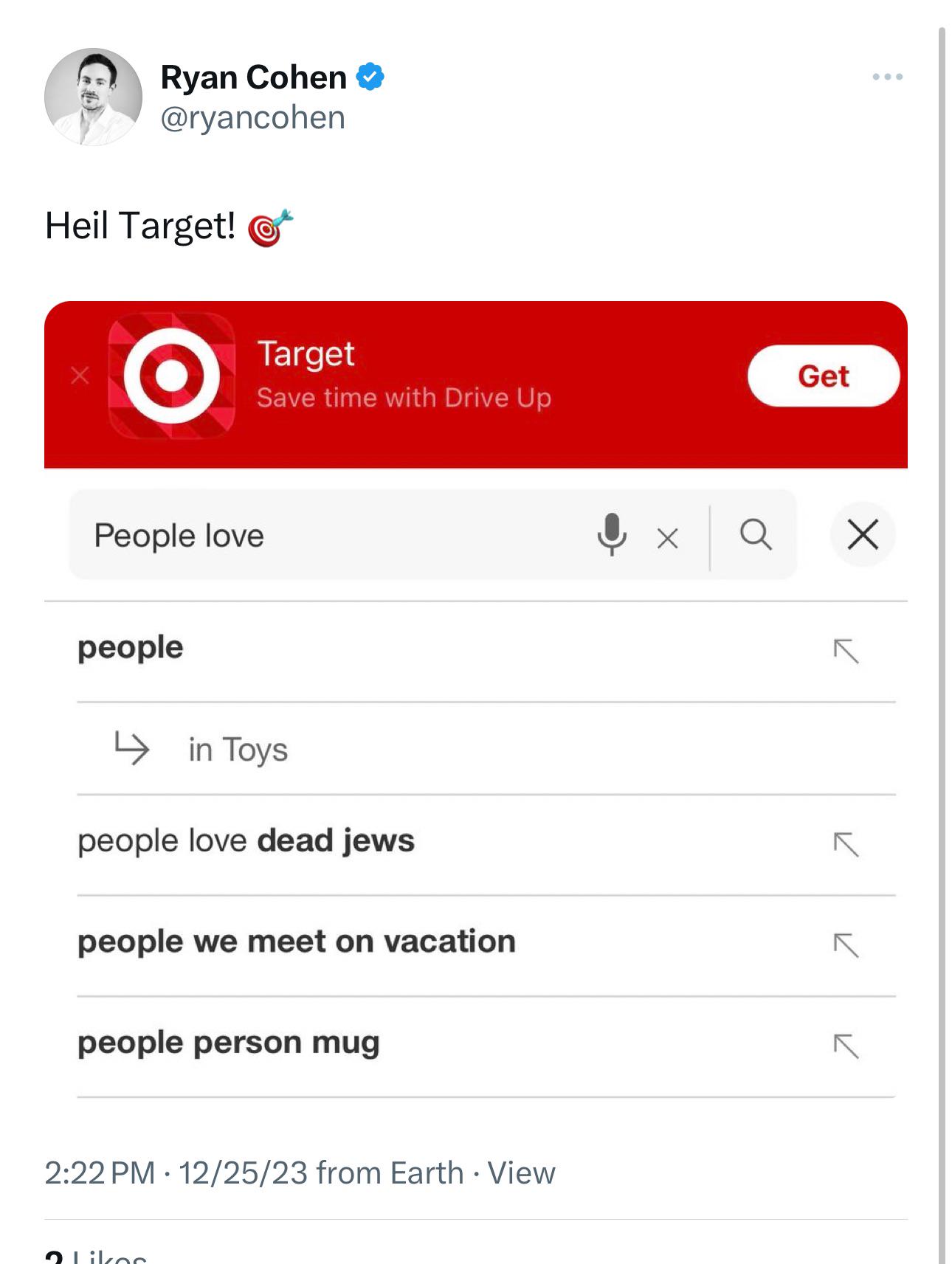952x1264 pixels.
Task: Click the microphone voice search icon
Action: pos(612,534)
